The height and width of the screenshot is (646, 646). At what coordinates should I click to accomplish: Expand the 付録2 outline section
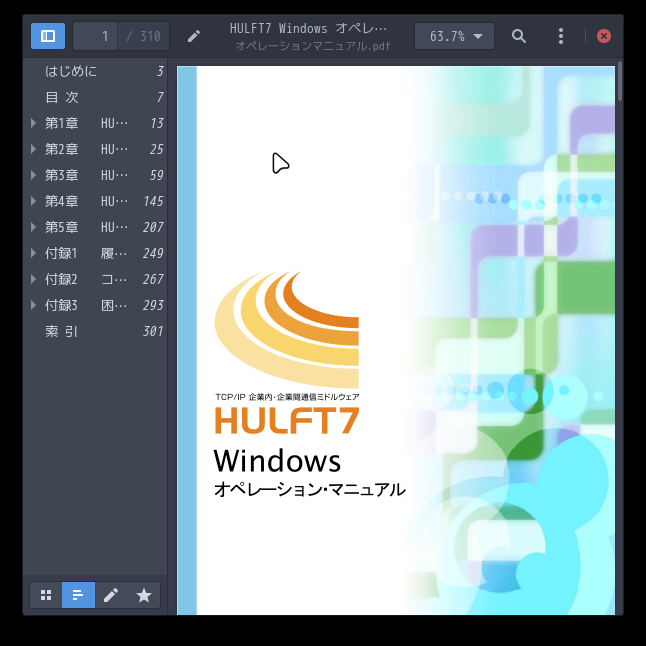coord(33,279)
